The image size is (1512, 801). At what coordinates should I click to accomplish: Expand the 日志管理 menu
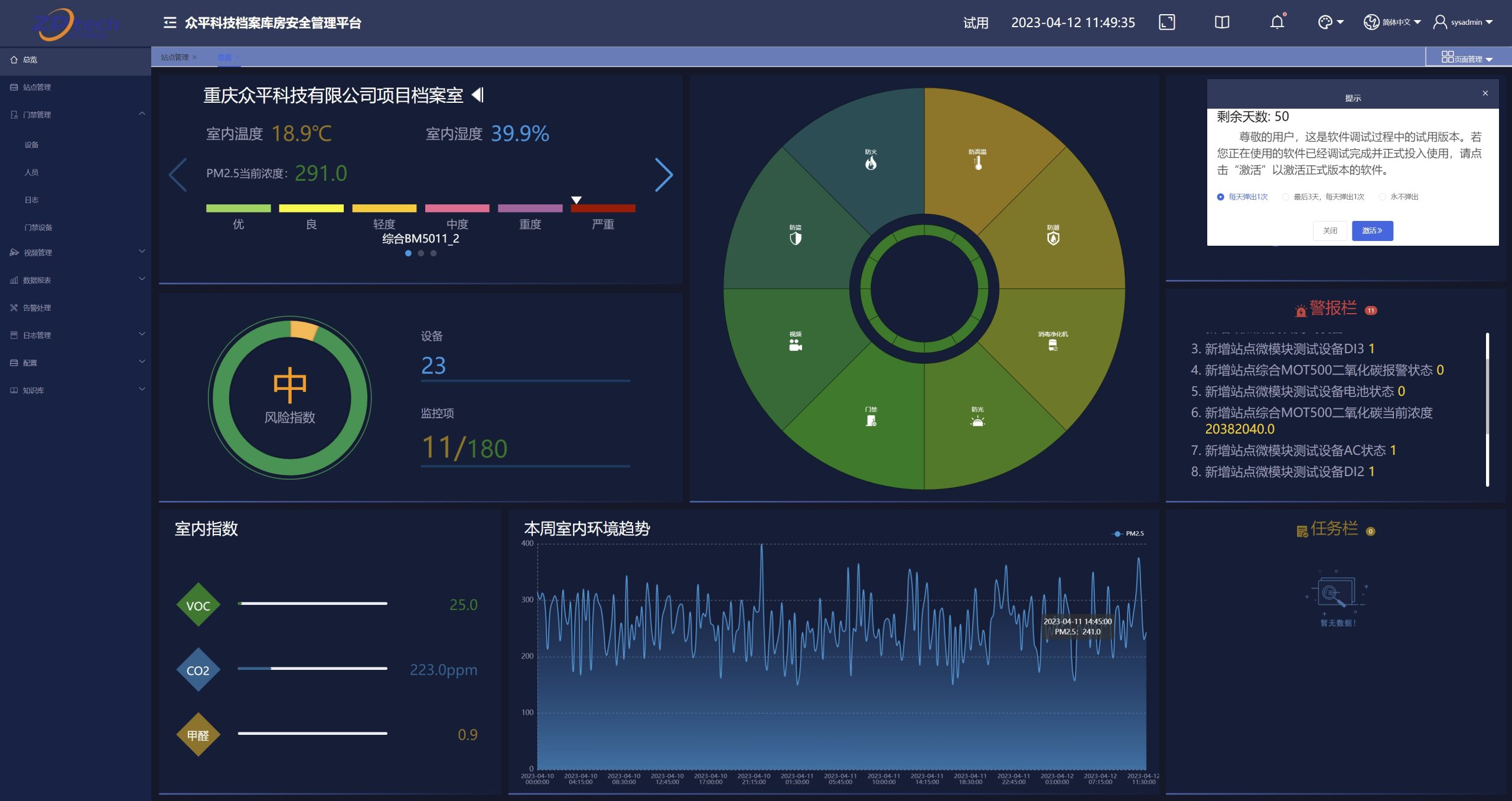(142, 334)
